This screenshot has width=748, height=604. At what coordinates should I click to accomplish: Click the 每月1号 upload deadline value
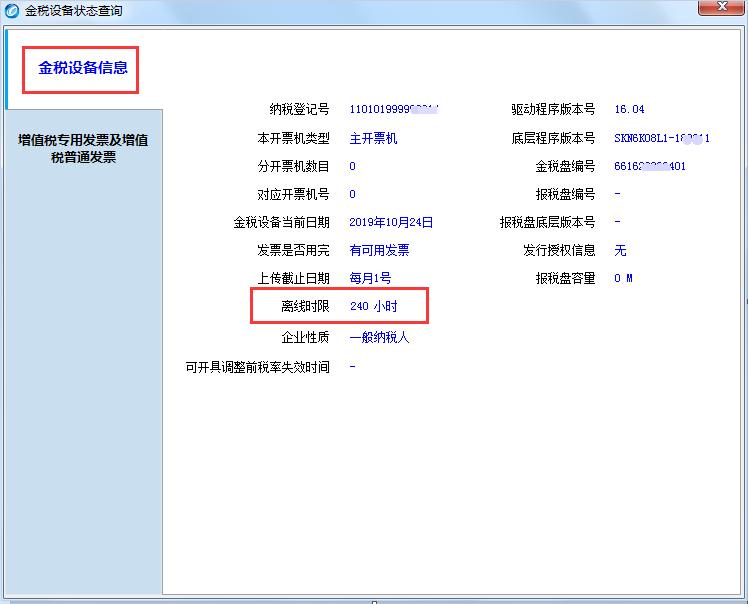370,278
